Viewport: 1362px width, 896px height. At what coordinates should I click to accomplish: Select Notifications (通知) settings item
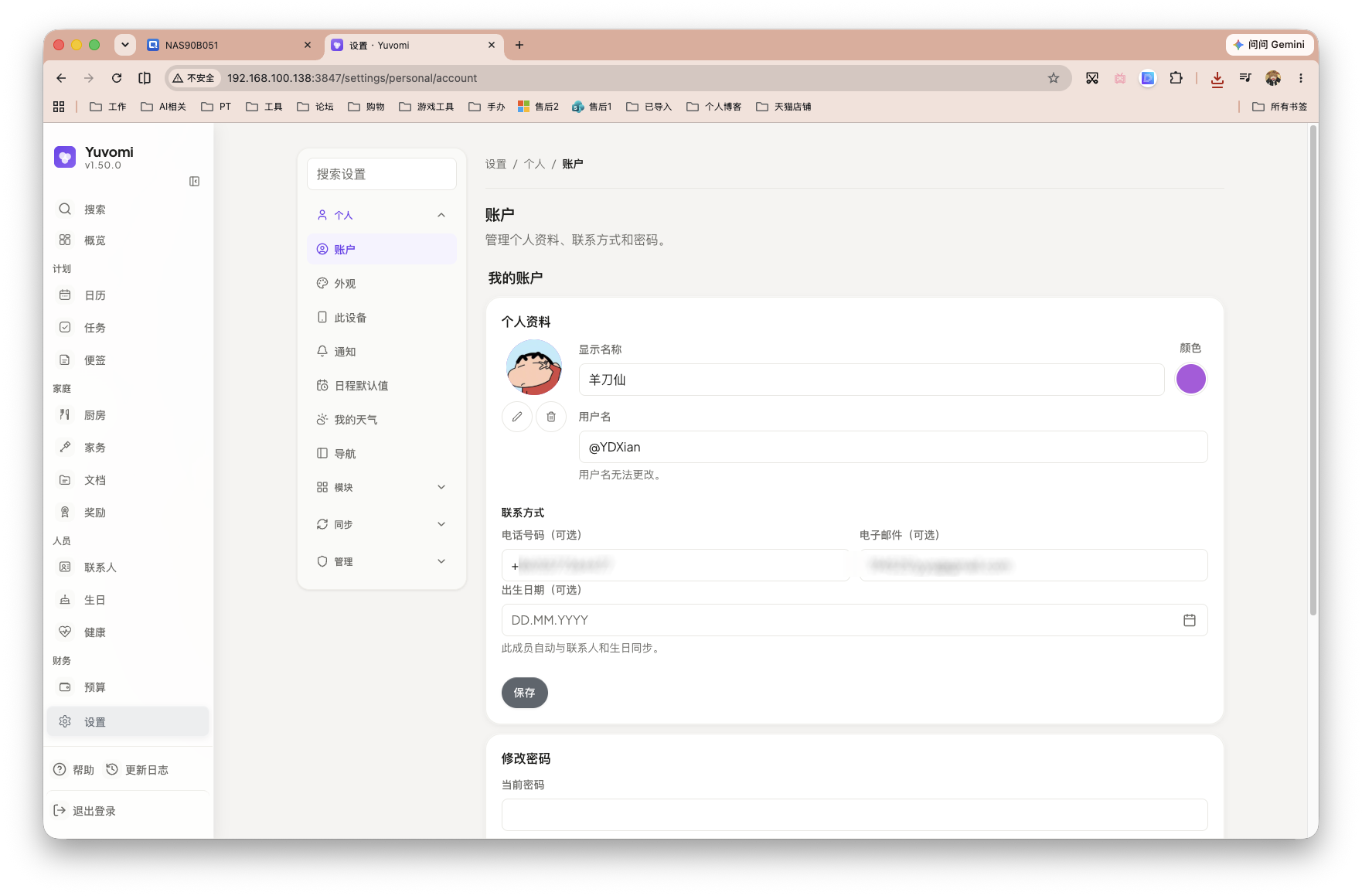click(382, 352)
